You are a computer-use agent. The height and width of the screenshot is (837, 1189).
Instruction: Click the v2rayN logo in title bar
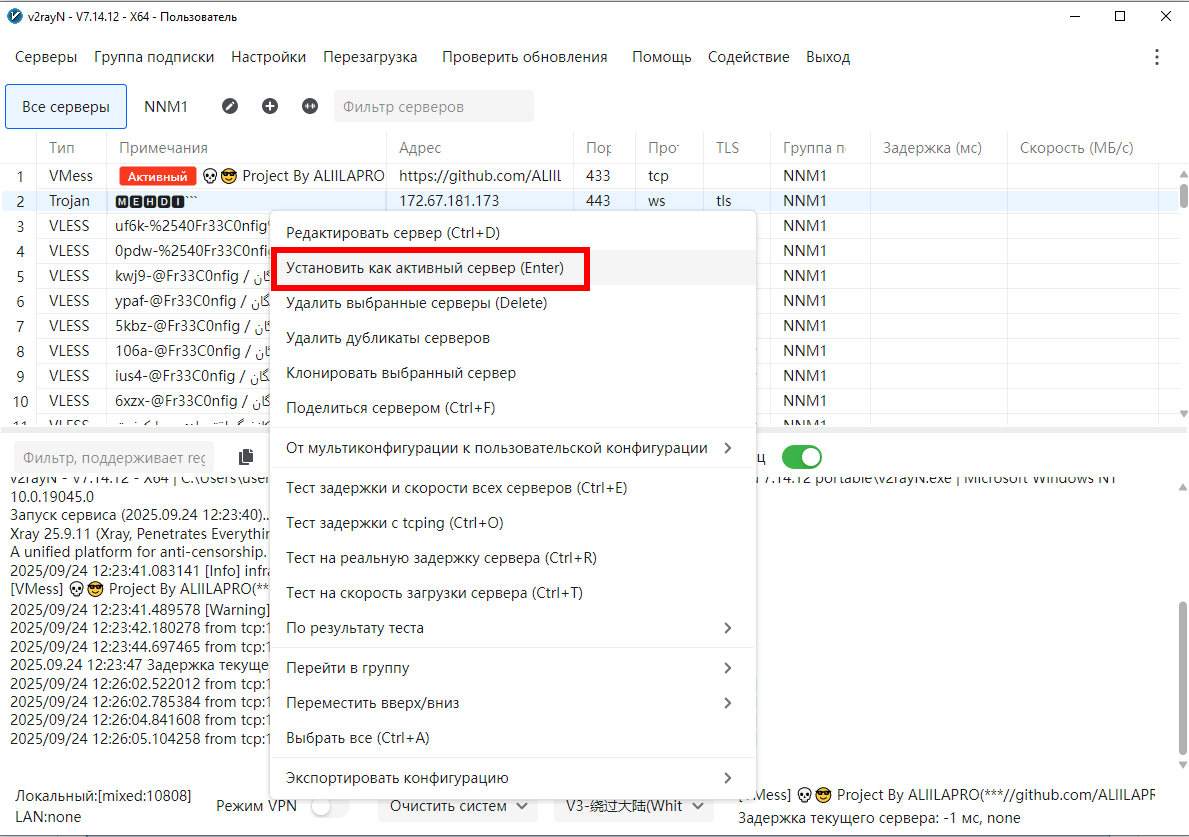[14, 16]
